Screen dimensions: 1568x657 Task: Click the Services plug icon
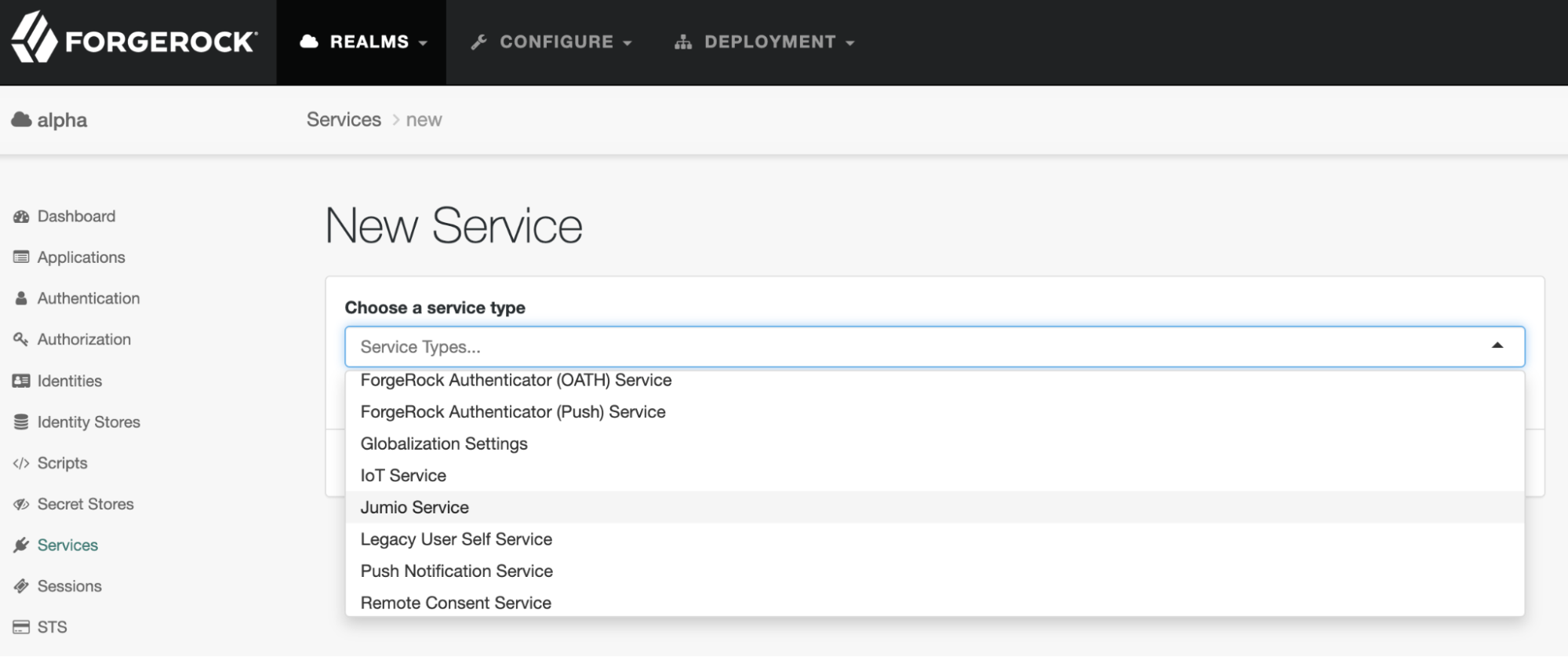21,546
